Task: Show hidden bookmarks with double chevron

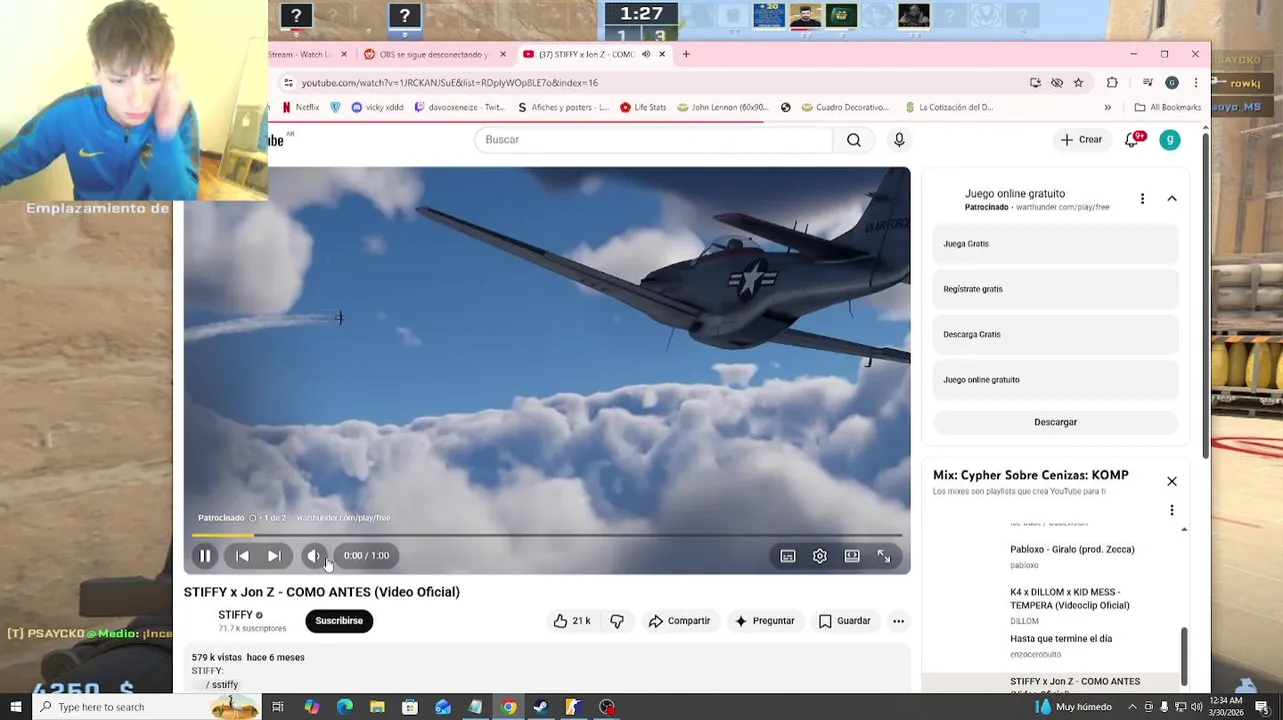Action: 1107,107
